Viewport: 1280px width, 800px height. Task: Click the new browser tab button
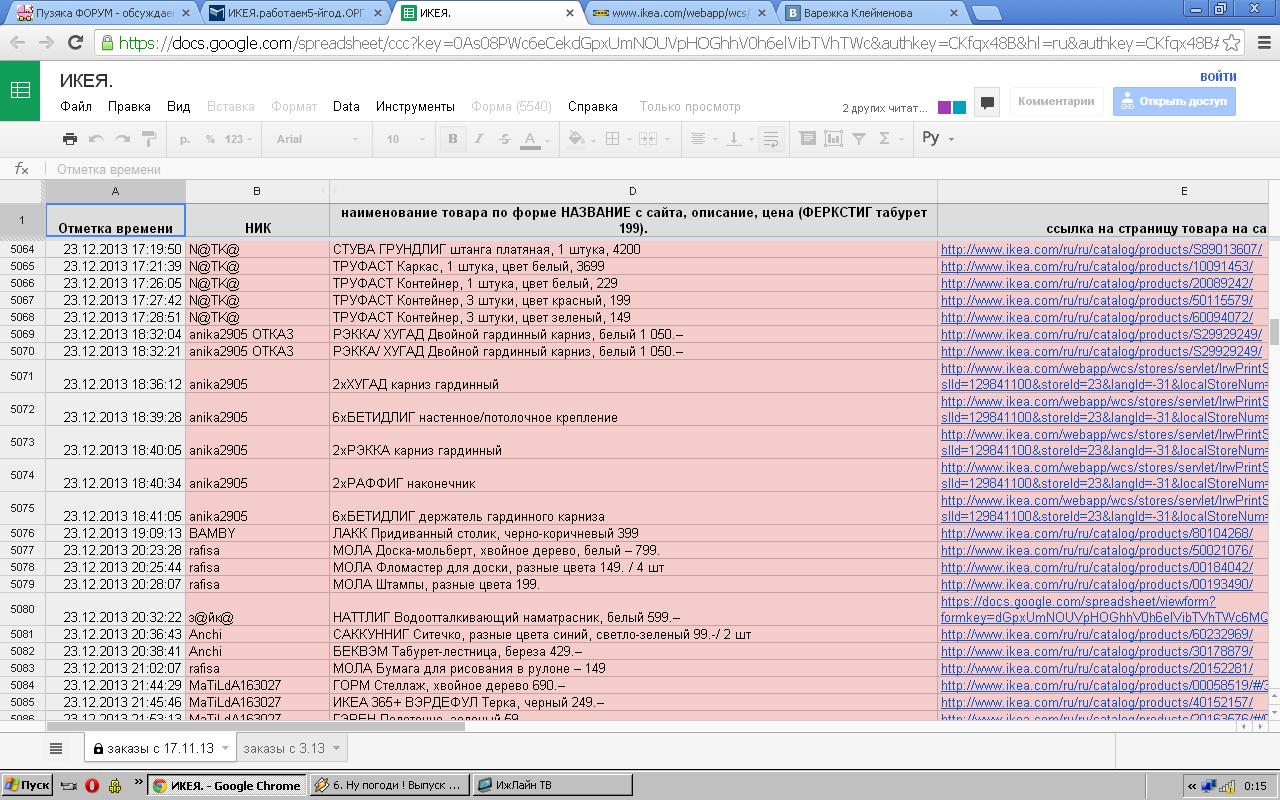tap(986, 13)
